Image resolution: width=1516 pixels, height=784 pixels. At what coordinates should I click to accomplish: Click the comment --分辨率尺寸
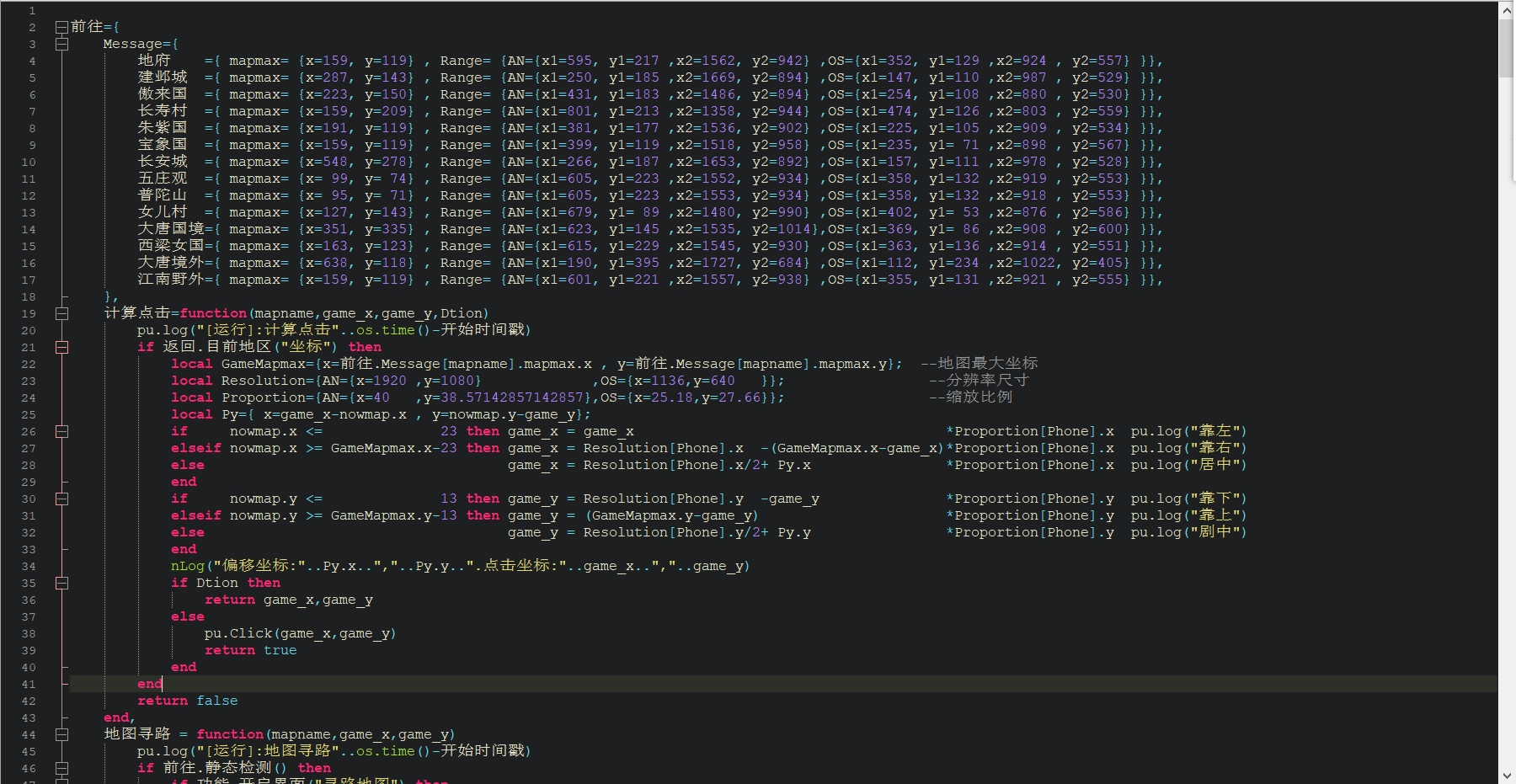coord(980,381)
